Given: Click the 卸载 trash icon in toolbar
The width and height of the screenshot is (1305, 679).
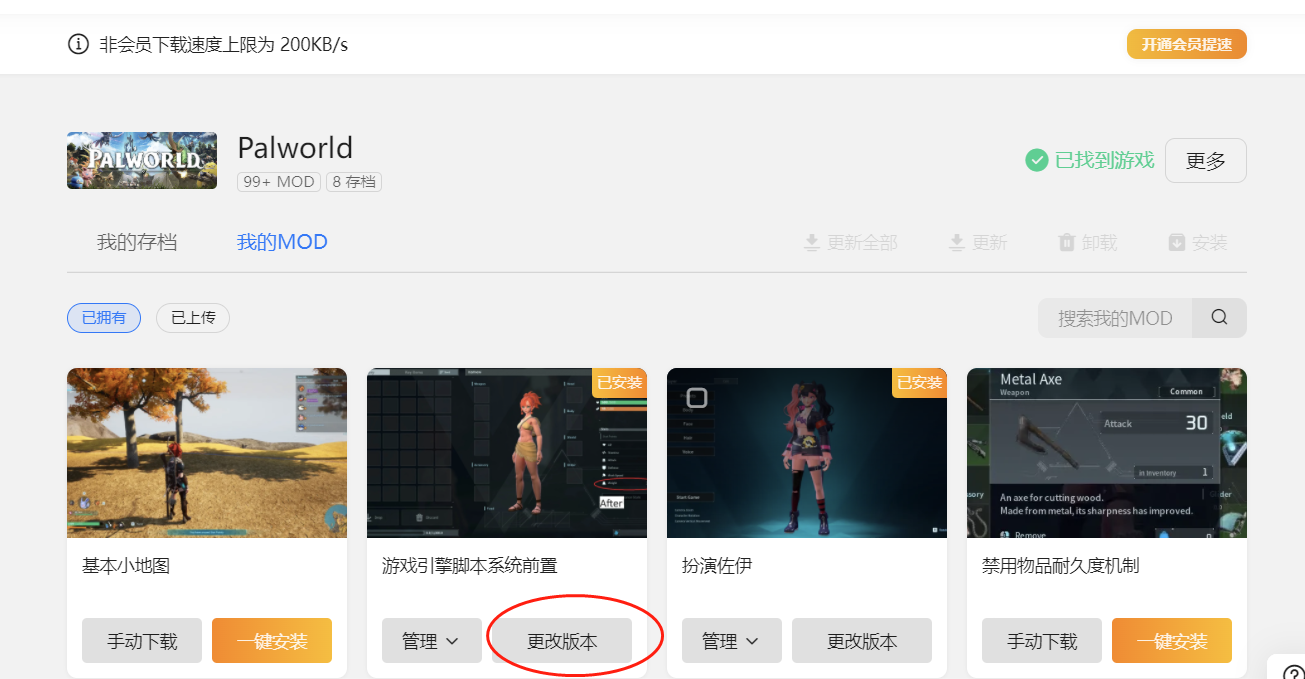Looking at the screenshot, I should click(1067, 243).
